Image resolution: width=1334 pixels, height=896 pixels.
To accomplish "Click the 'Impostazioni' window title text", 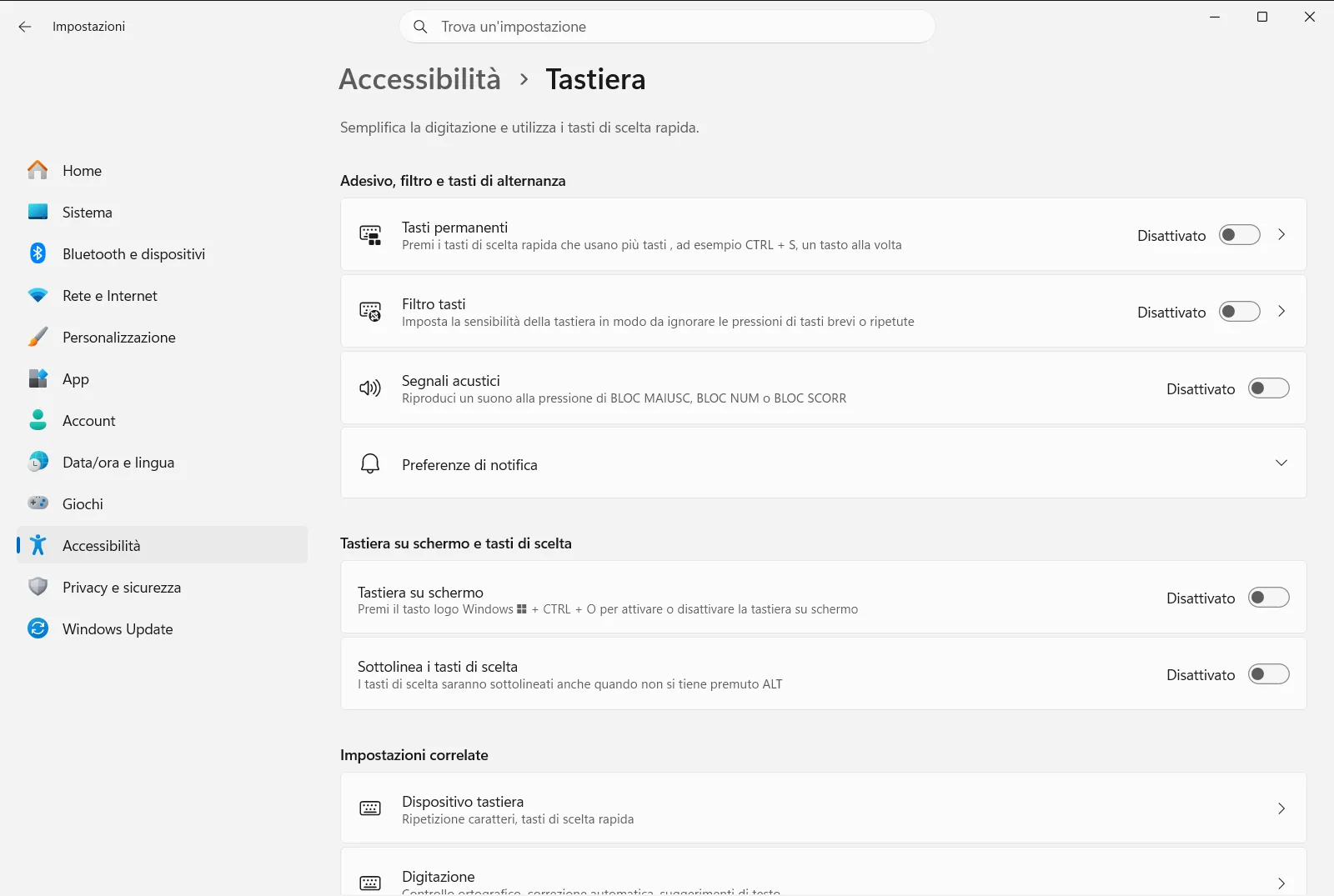I will point(88,27).
